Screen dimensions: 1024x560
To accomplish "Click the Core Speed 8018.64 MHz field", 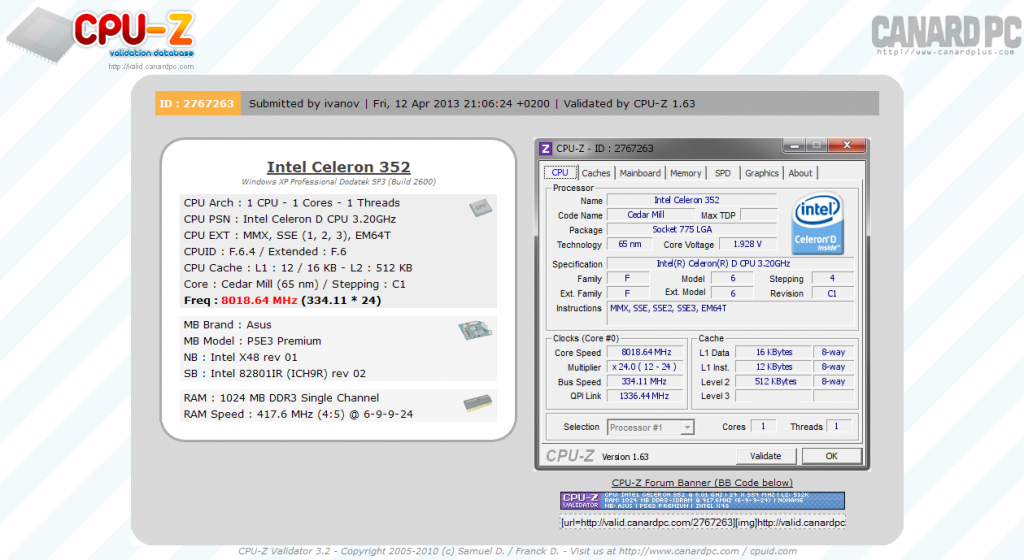I will [645, 352].
